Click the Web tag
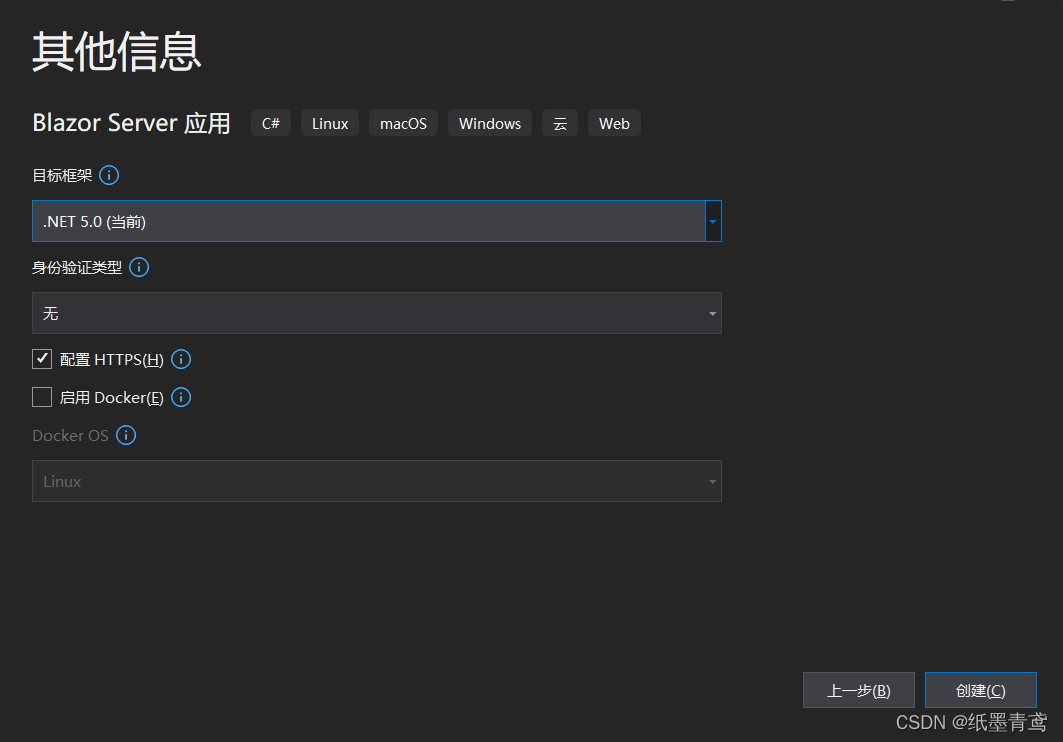The height and width of the screenshot is (742, 1063). [614, 123]
